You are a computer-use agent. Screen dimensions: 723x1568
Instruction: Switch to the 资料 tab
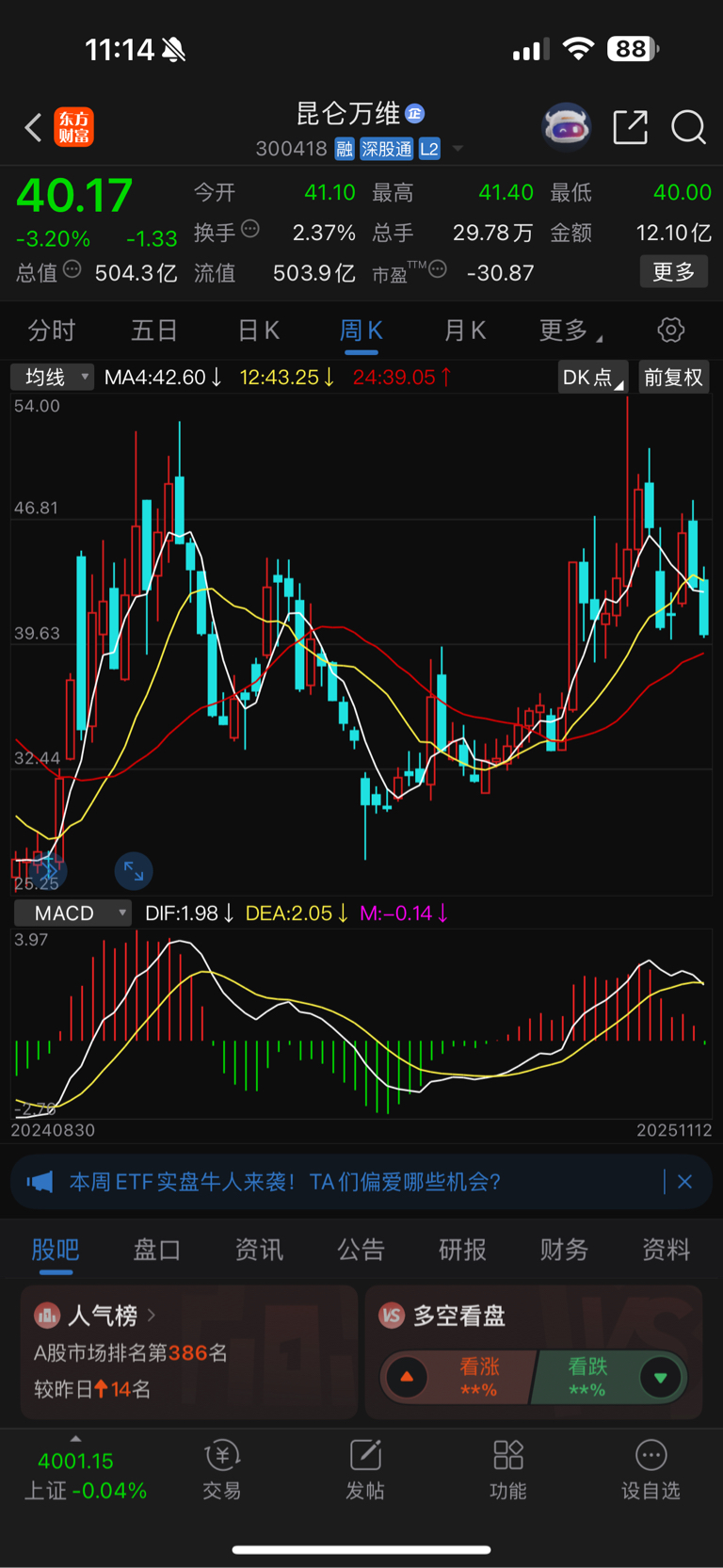666,1250
